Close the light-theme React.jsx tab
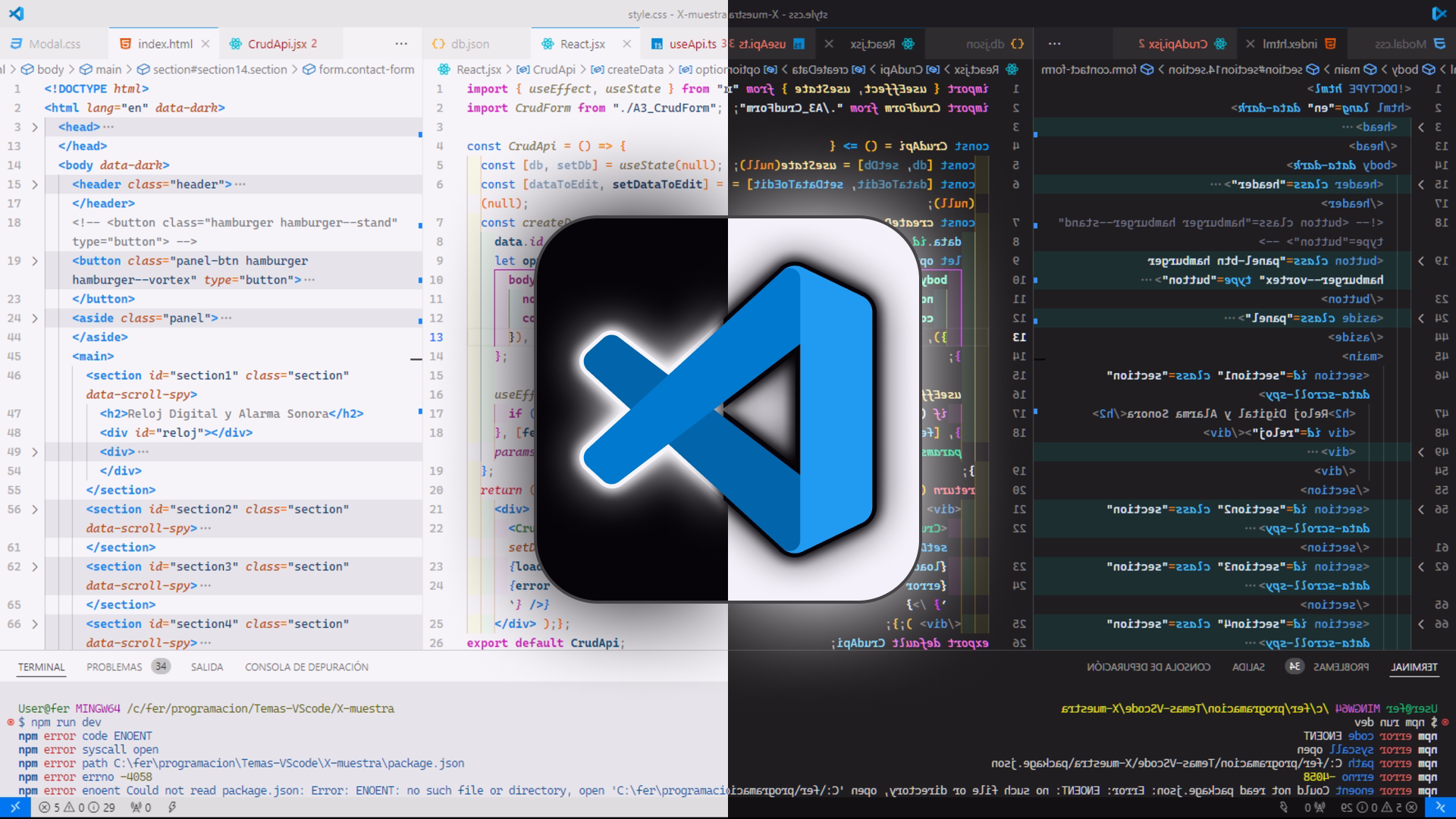Image resolution: width=1456 pixels, height=819 pixels. (x=626, y=44)
